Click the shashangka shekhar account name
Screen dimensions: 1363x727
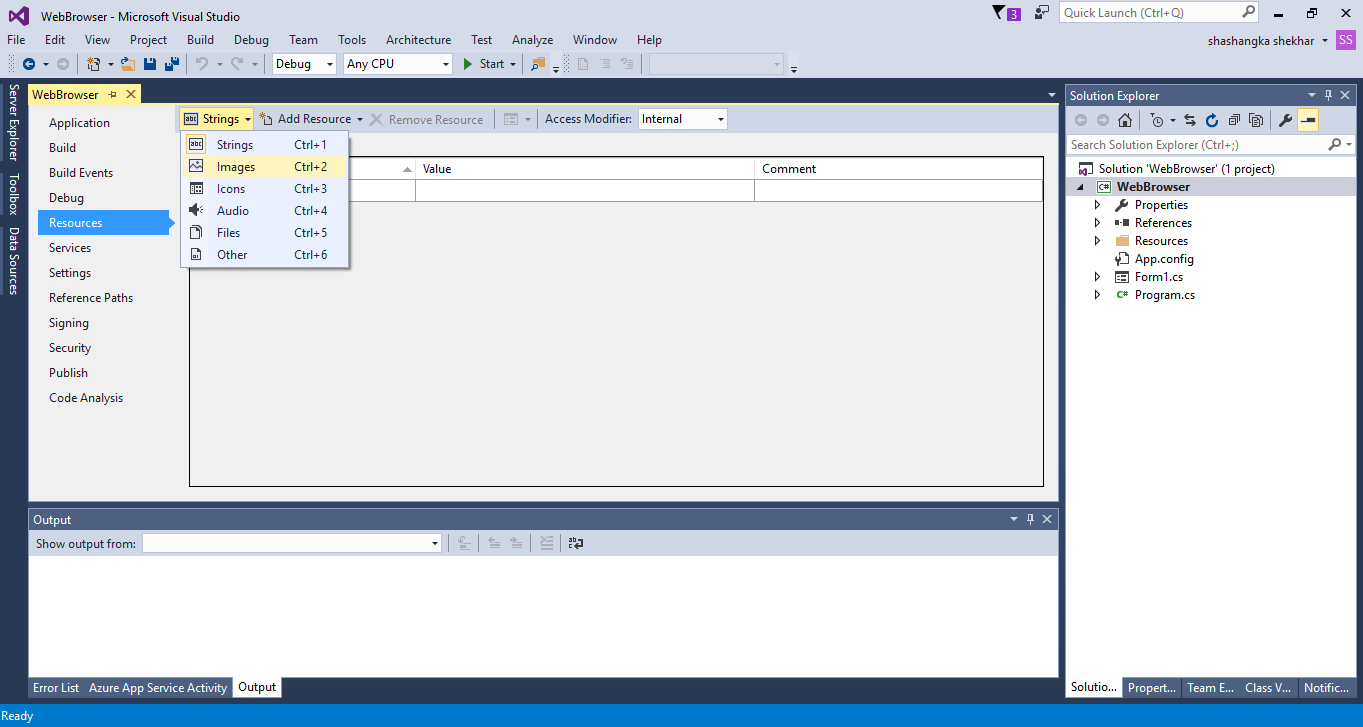(1261, 40)
